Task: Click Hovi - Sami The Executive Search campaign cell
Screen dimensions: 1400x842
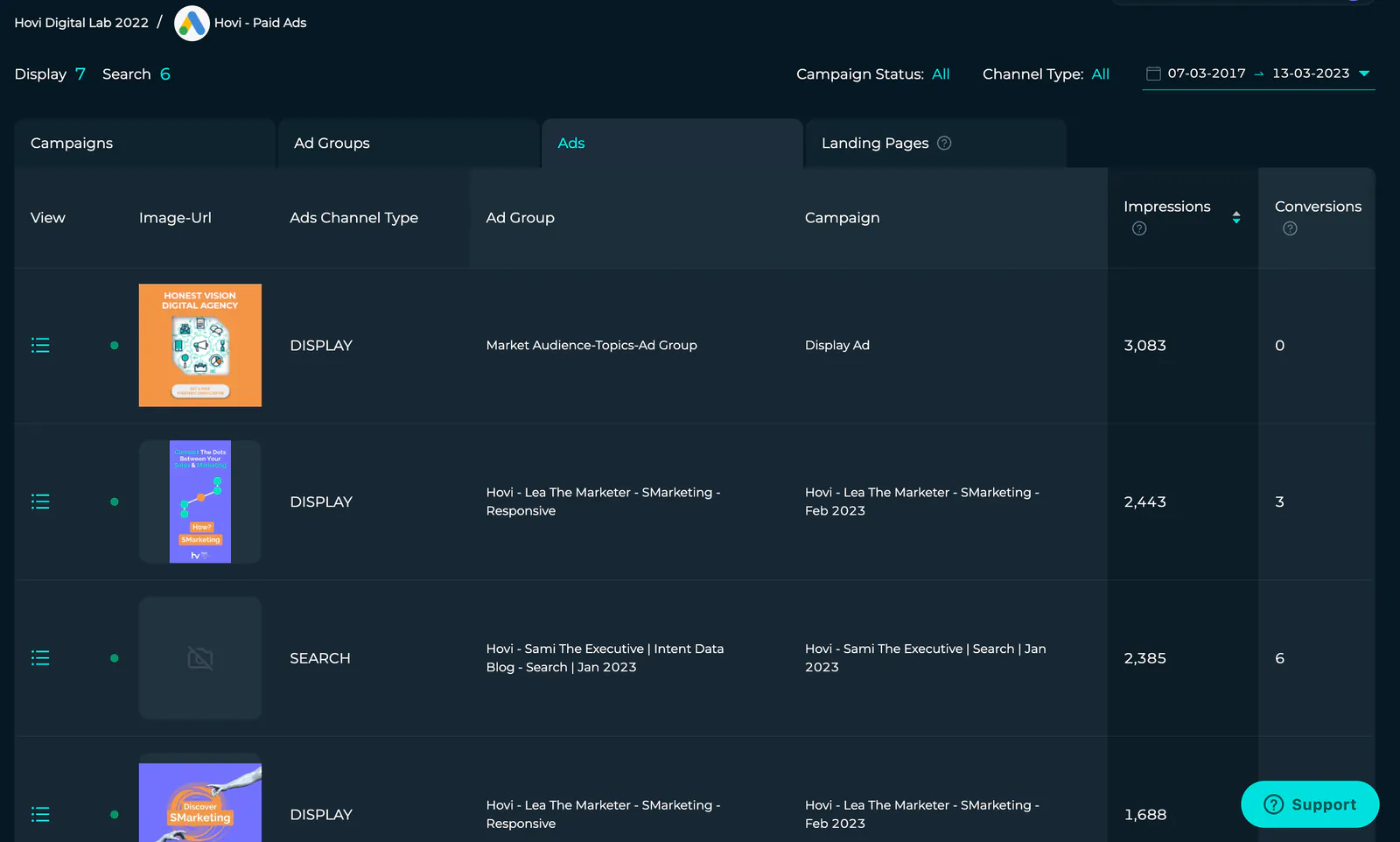Action: pos(926,658)
